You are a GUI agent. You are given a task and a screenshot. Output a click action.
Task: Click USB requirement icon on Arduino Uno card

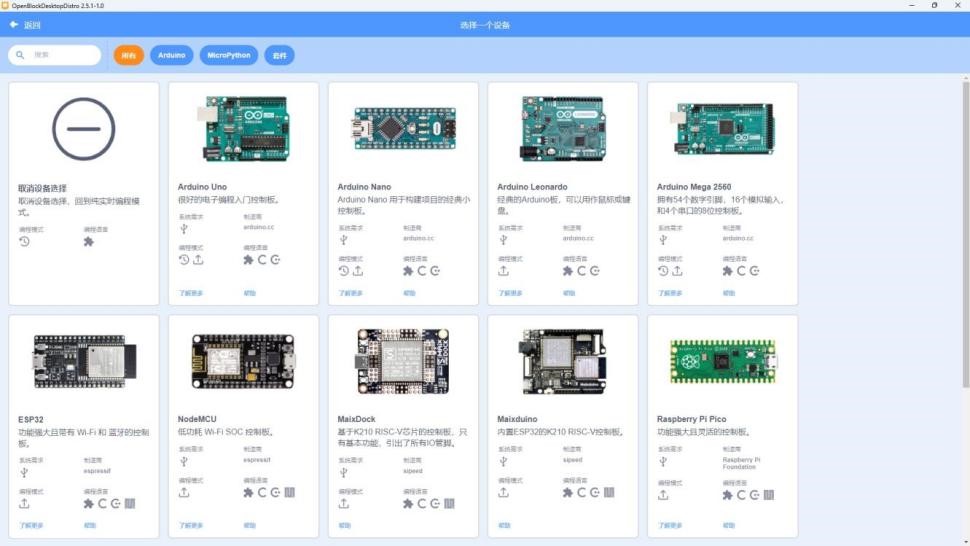point(184,229)
